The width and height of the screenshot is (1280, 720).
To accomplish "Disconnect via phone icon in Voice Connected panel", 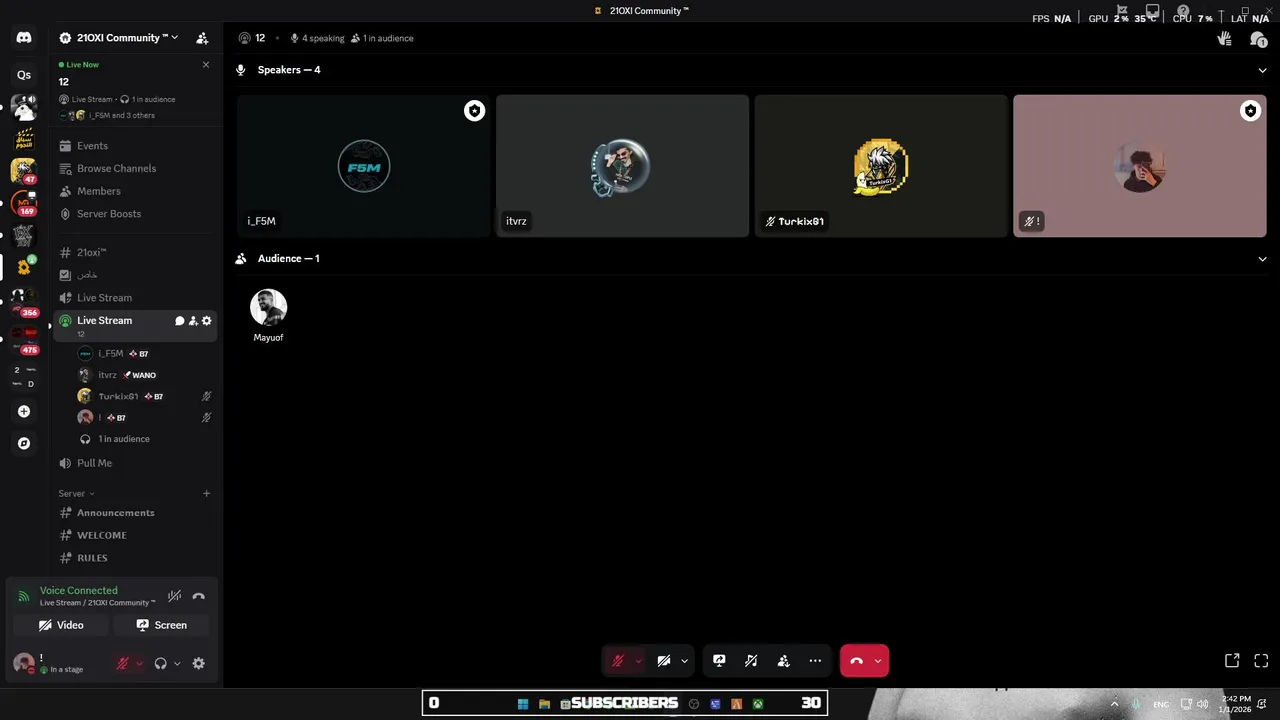I will (x=199, y=596).
